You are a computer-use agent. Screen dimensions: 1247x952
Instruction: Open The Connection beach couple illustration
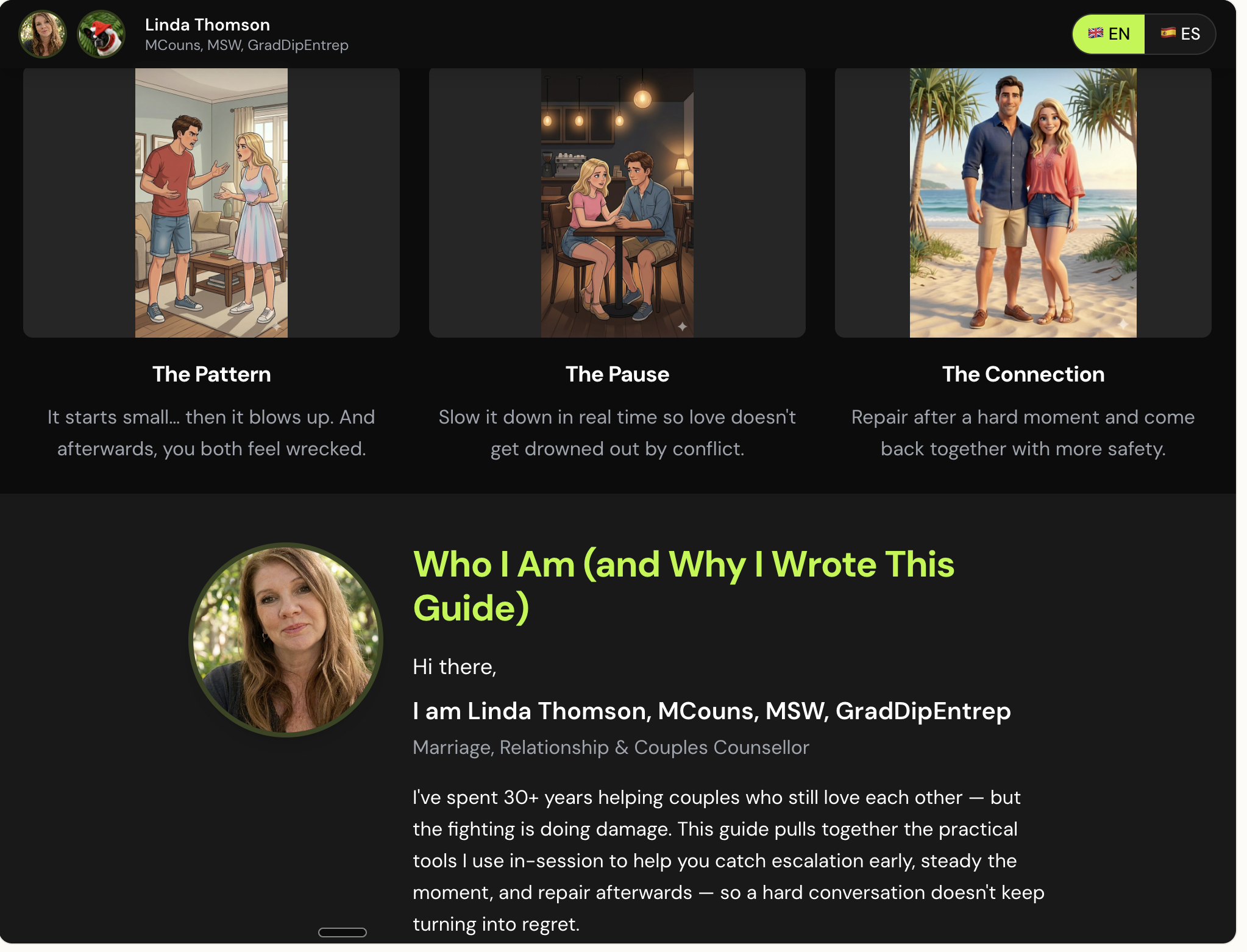1023,203
